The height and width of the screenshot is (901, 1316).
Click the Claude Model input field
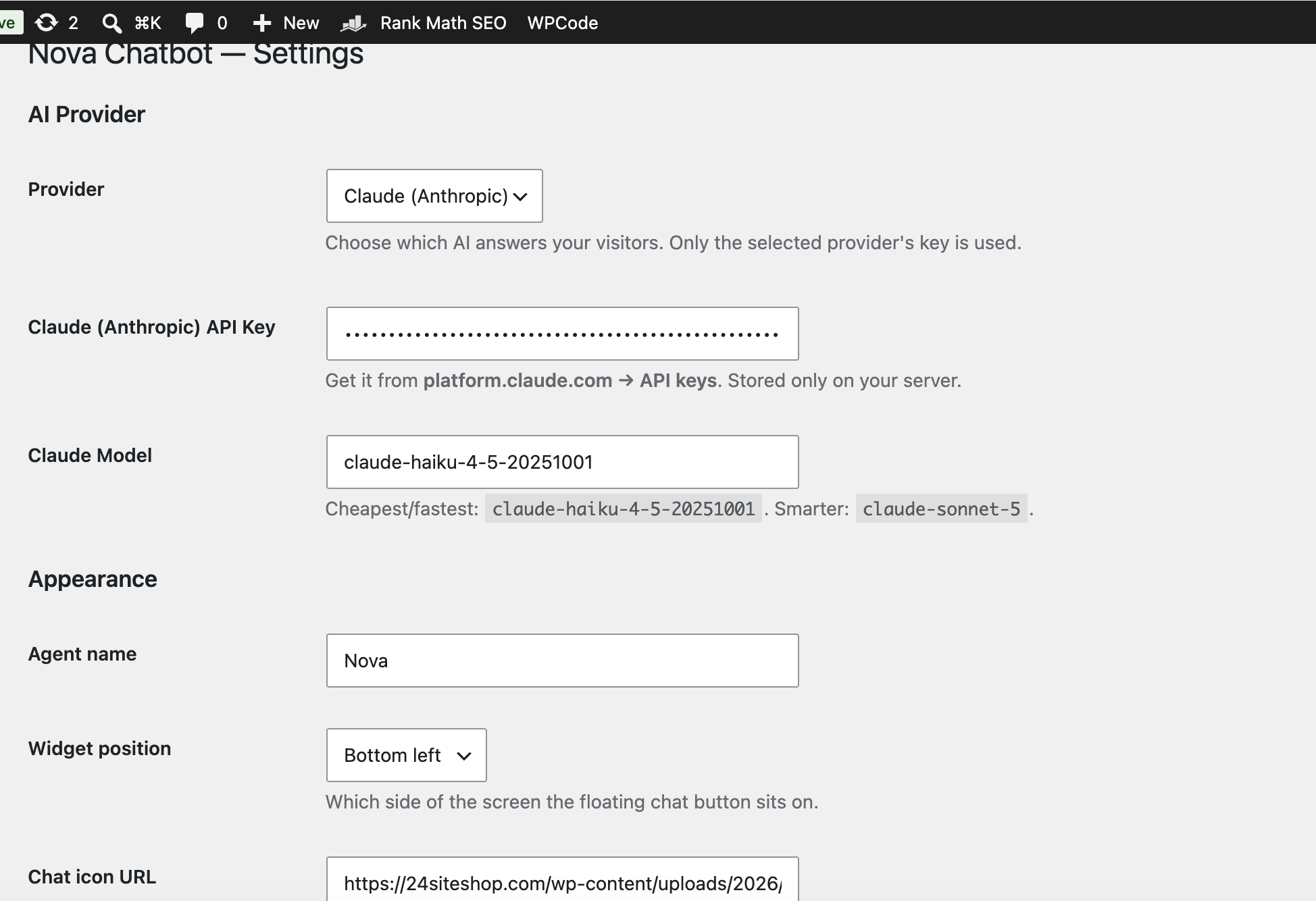click(x=562, y=462)
